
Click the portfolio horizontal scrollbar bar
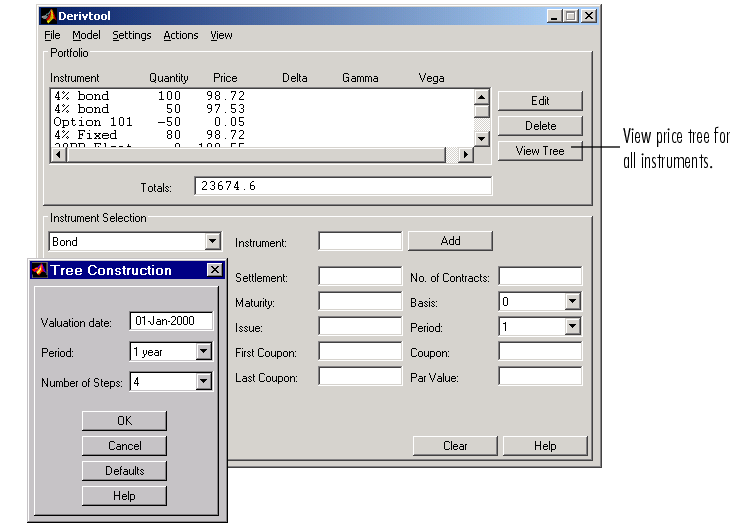click(x=256, y=154)
